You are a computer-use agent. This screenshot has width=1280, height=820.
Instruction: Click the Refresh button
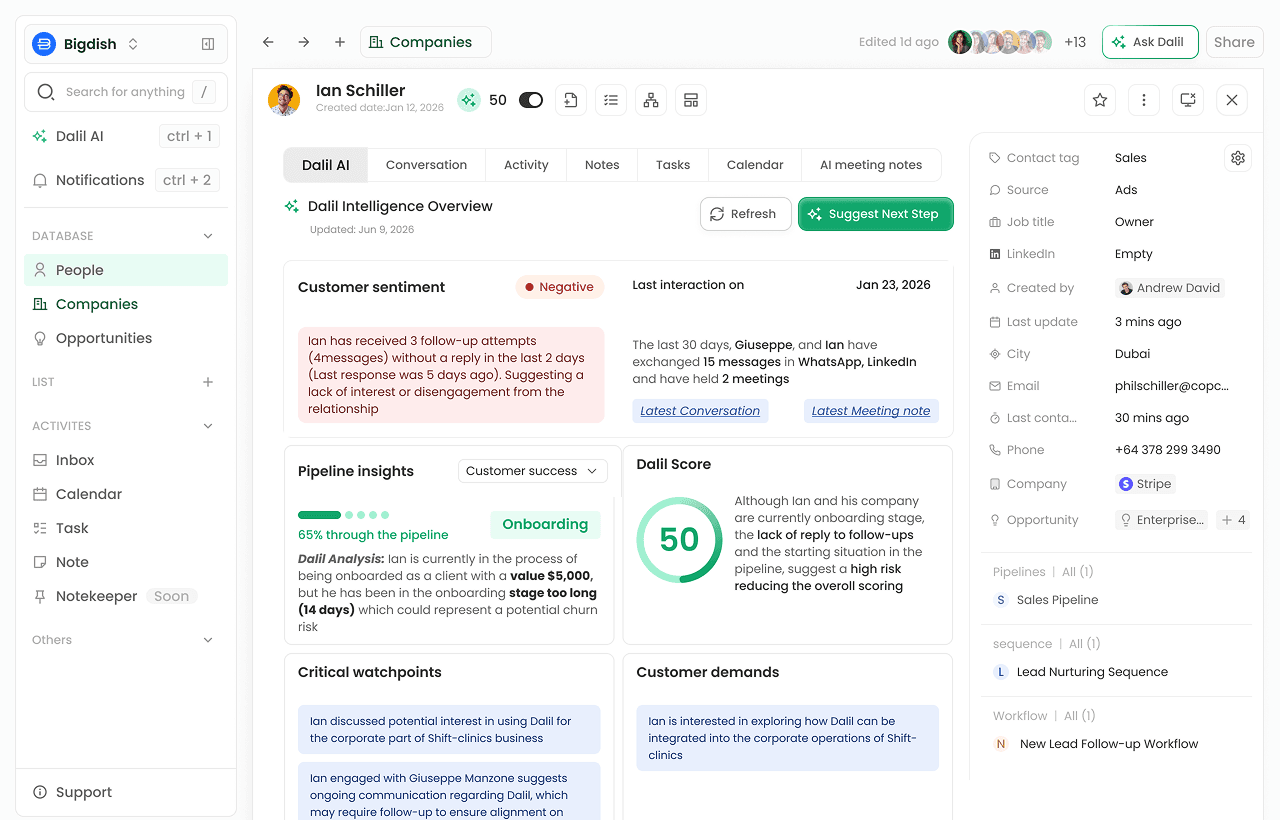[745, 214]
